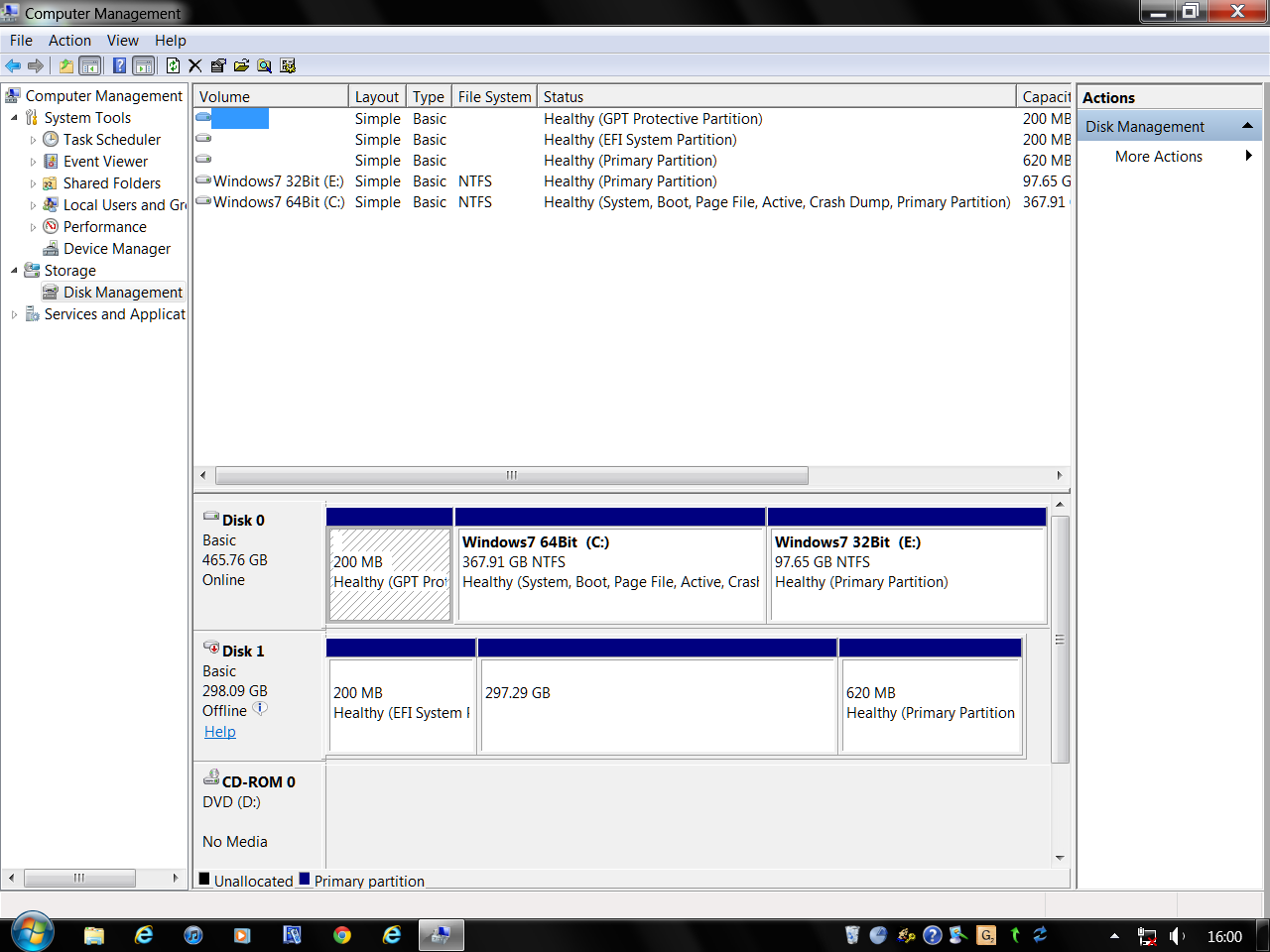This screenshot has height=952, width=1270.
Task: Expand the Local Users and Groups node
Action: (33, 205)
